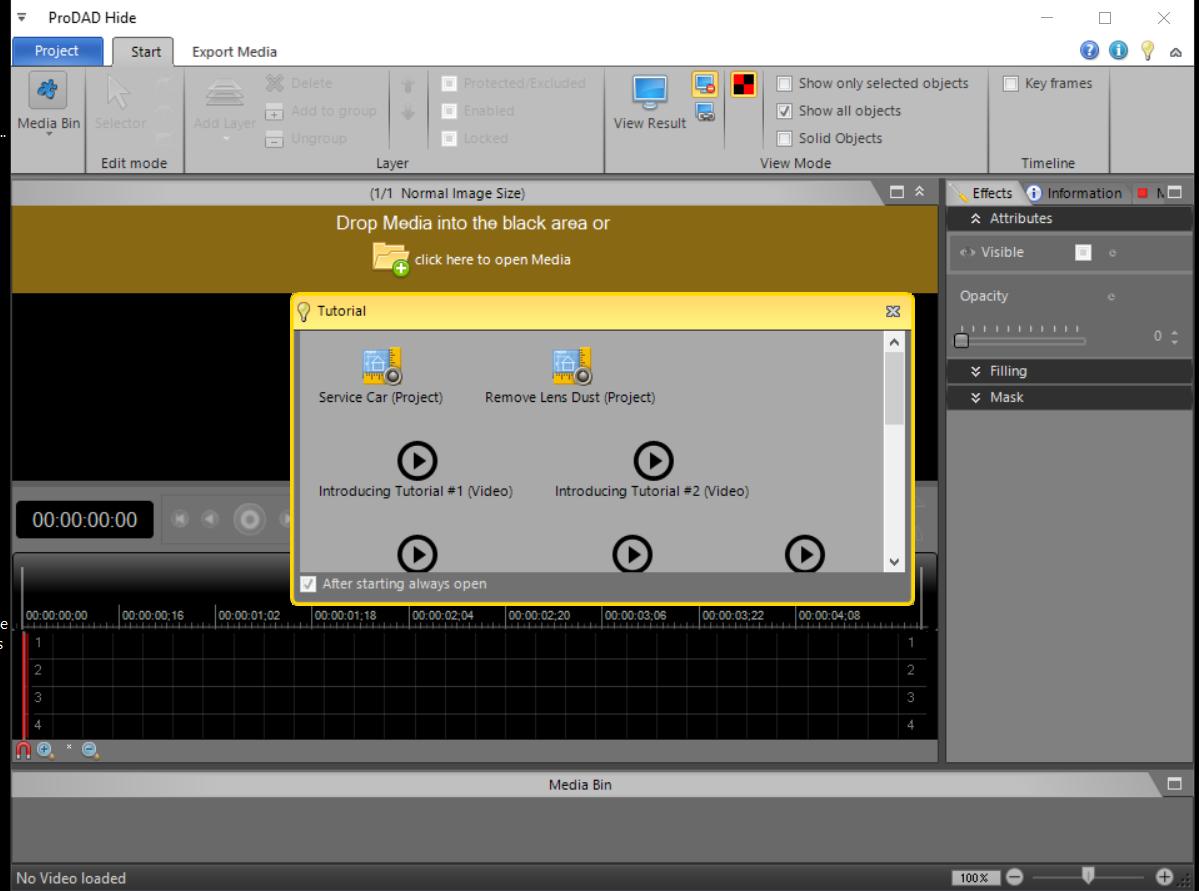Click the yellow lightbulb tutorial icon
The image size is (1199, 891).
(1147, 50)
